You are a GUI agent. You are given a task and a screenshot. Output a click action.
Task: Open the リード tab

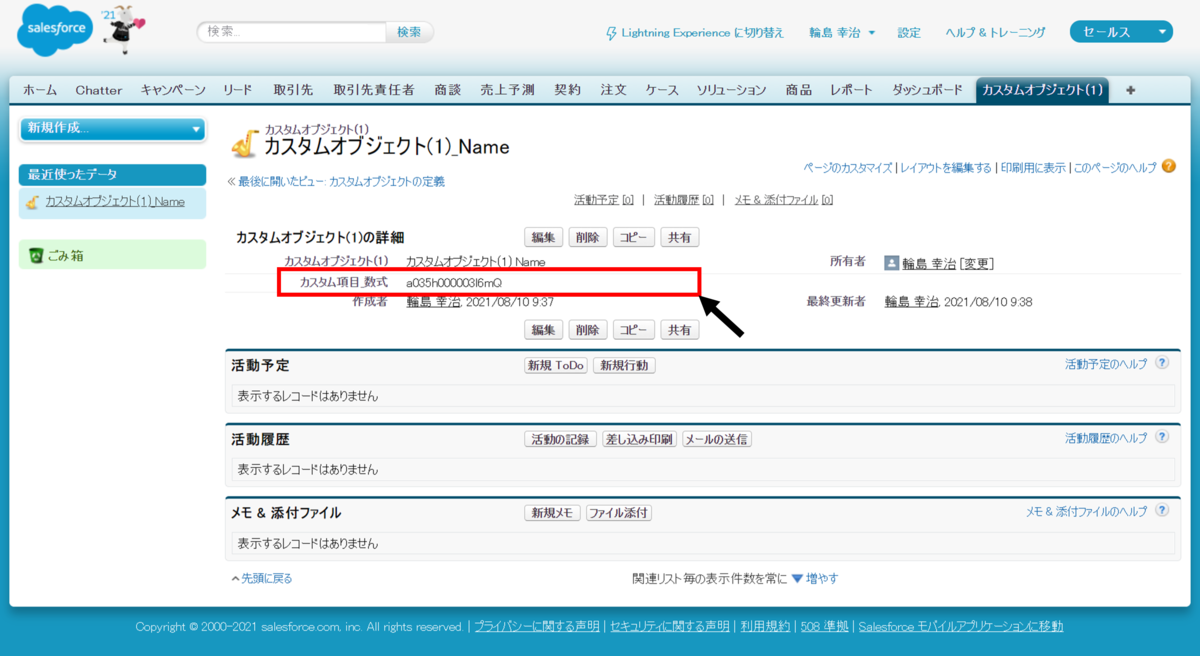click(238, 90)
